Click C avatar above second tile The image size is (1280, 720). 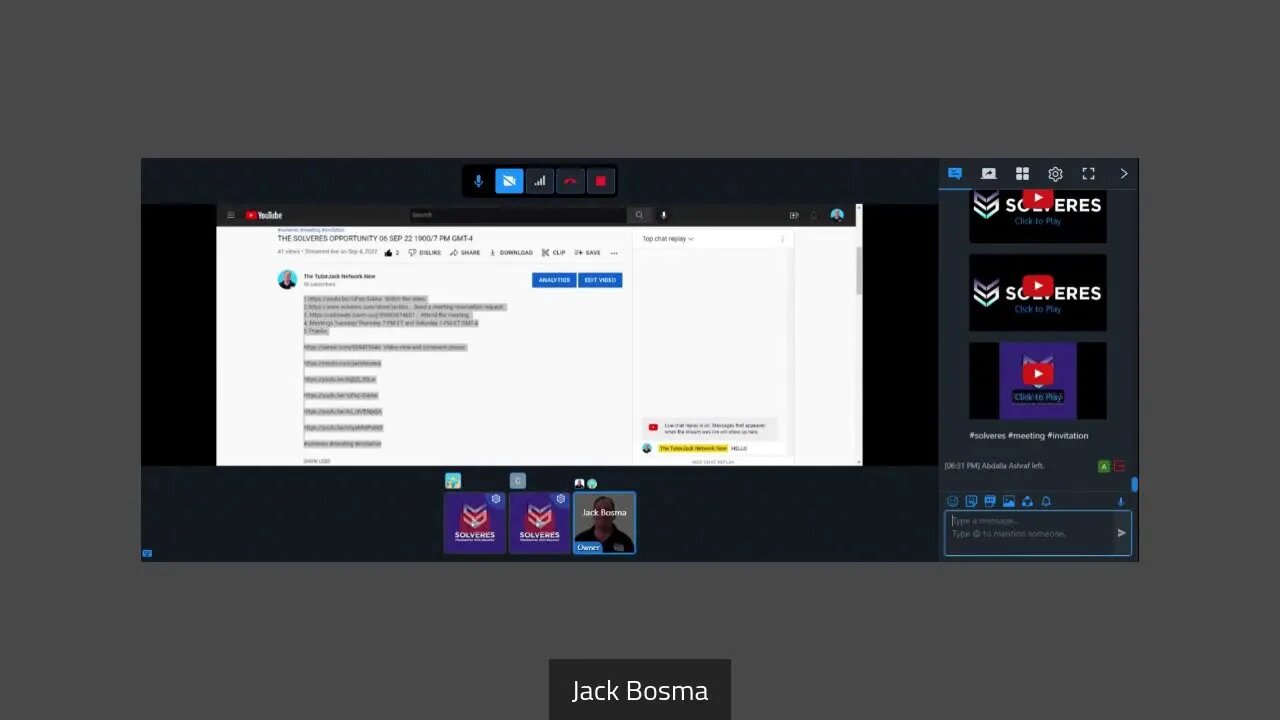pos(517,481)
